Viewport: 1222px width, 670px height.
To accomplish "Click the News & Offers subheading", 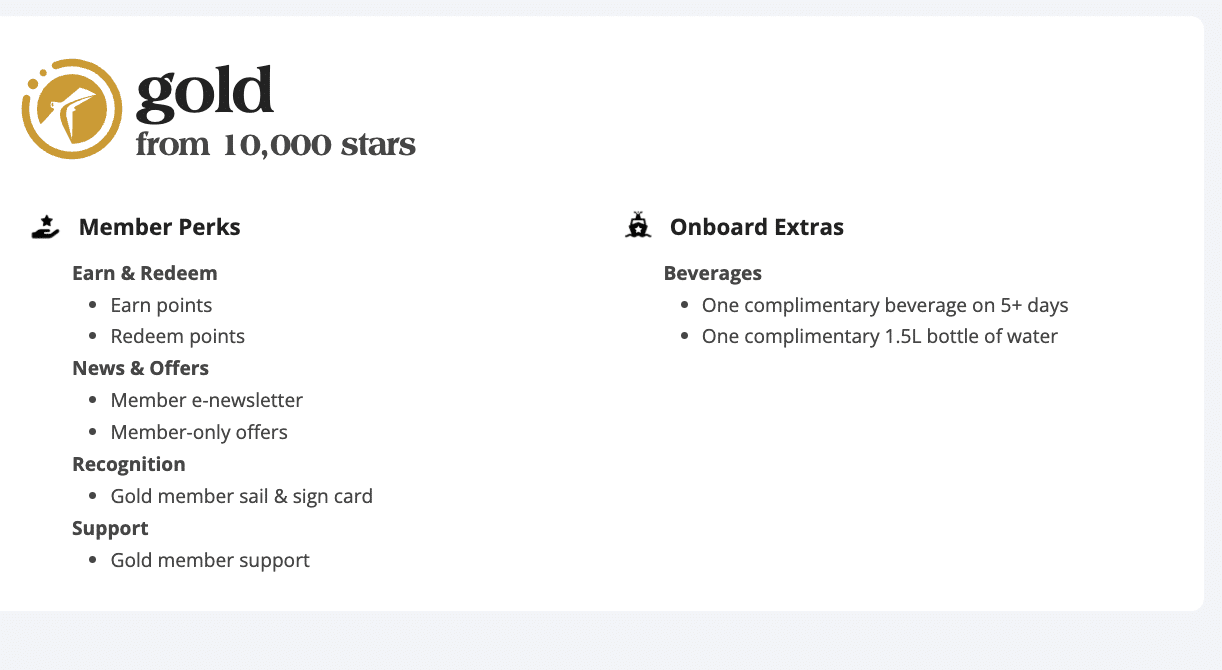I will (141, 368).
